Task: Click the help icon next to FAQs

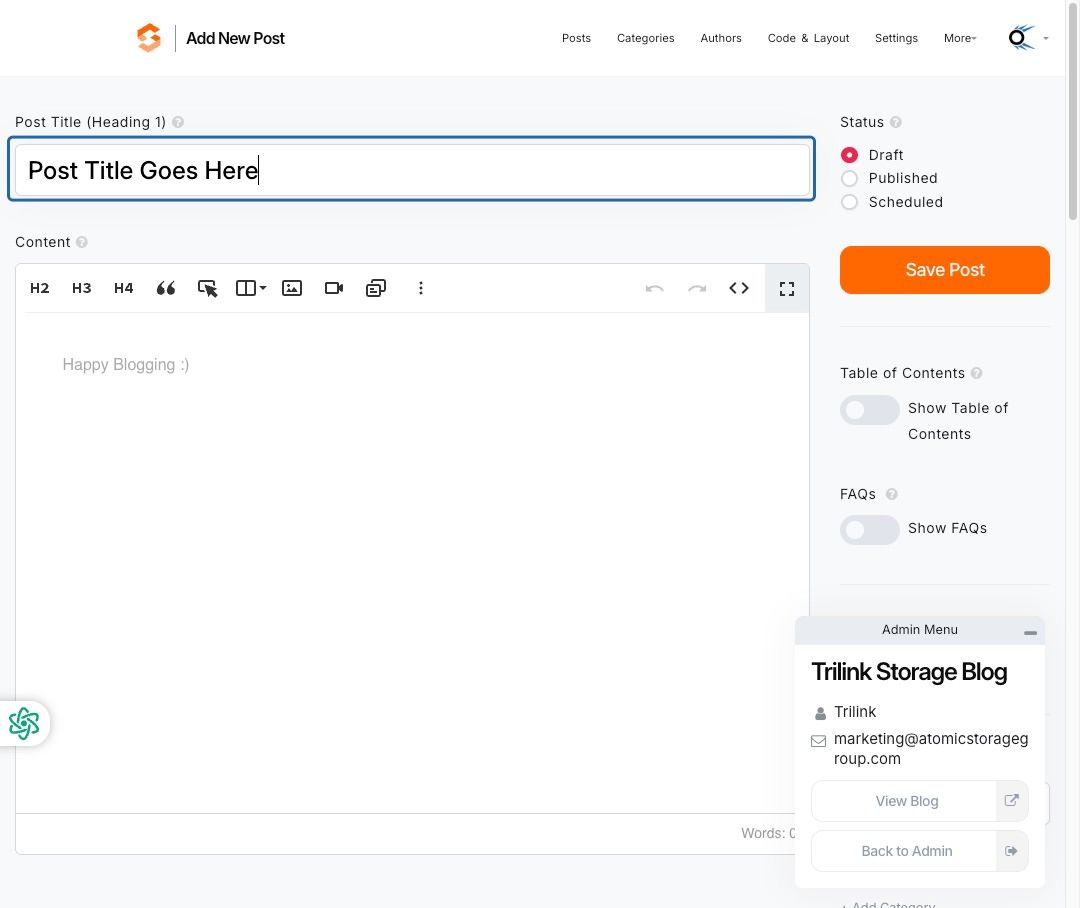Action: click(x=891, y=494)
